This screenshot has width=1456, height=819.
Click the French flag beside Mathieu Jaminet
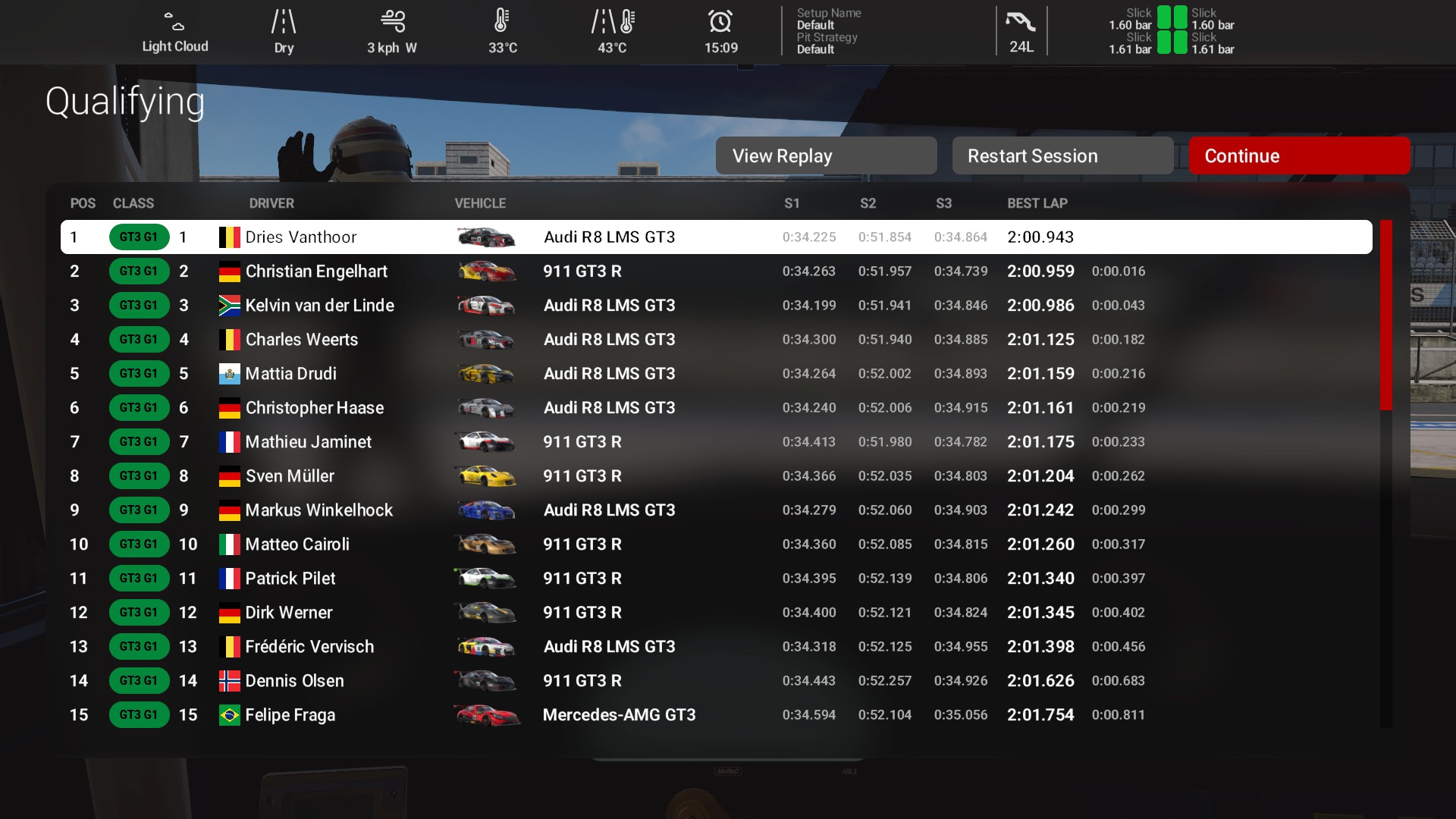coord(229,441)
